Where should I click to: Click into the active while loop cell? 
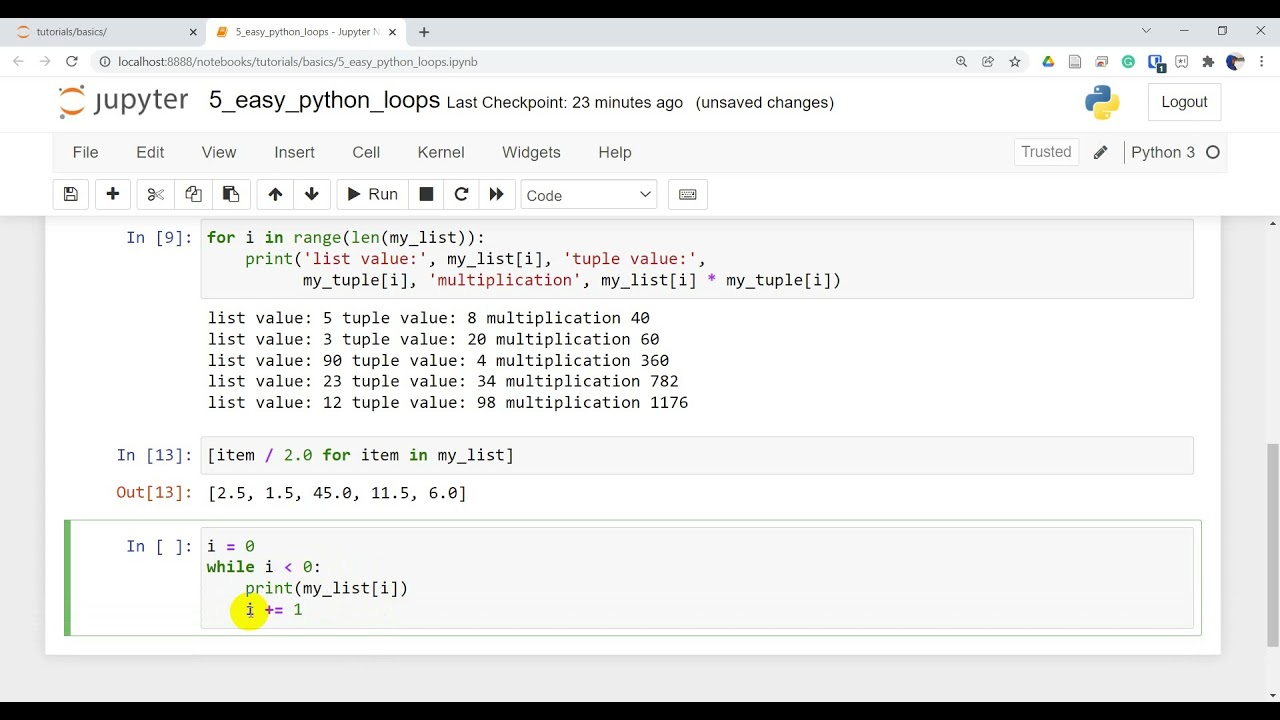[x=697, y=578]
